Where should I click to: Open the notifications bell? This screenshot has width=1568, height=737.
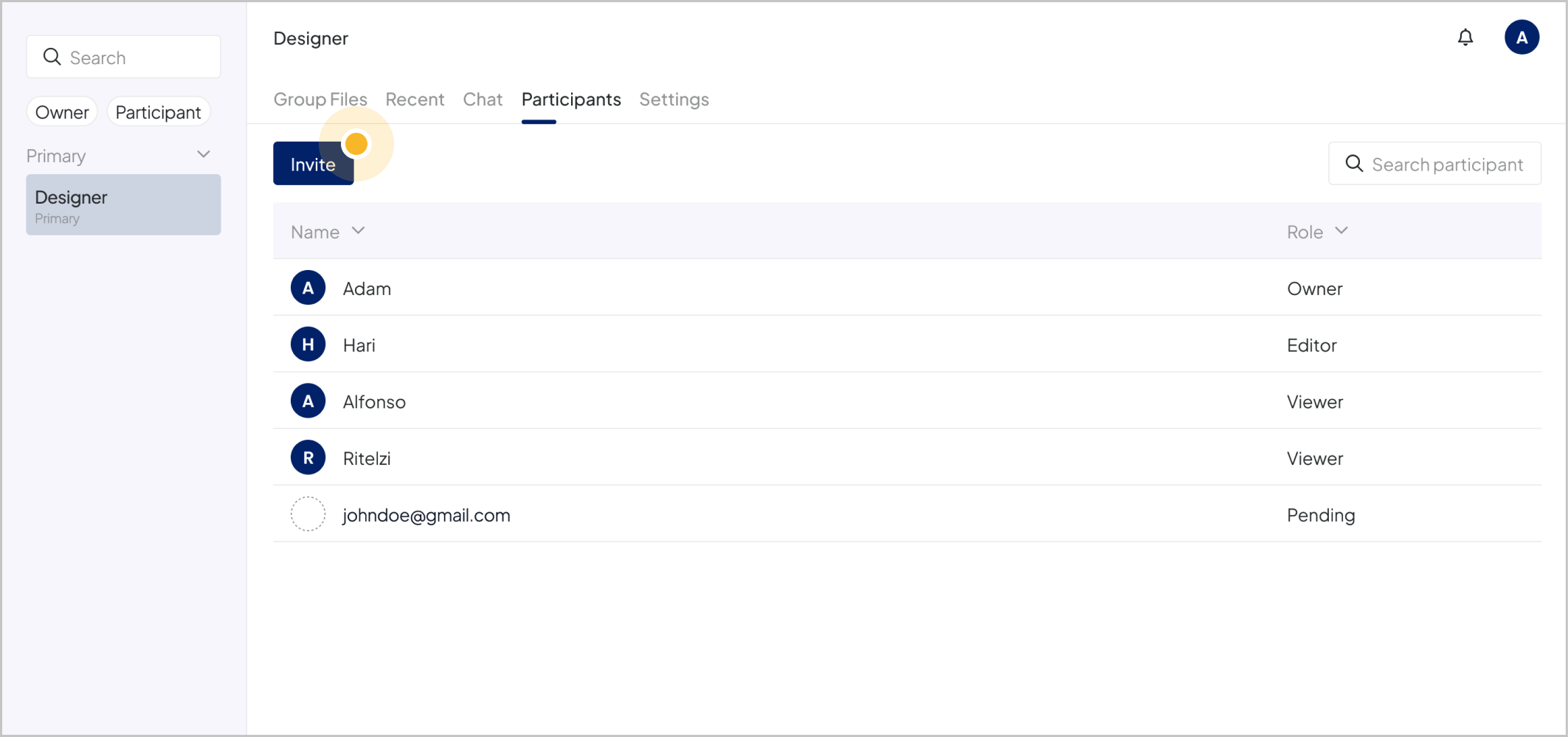click(x=1465, y=38)
